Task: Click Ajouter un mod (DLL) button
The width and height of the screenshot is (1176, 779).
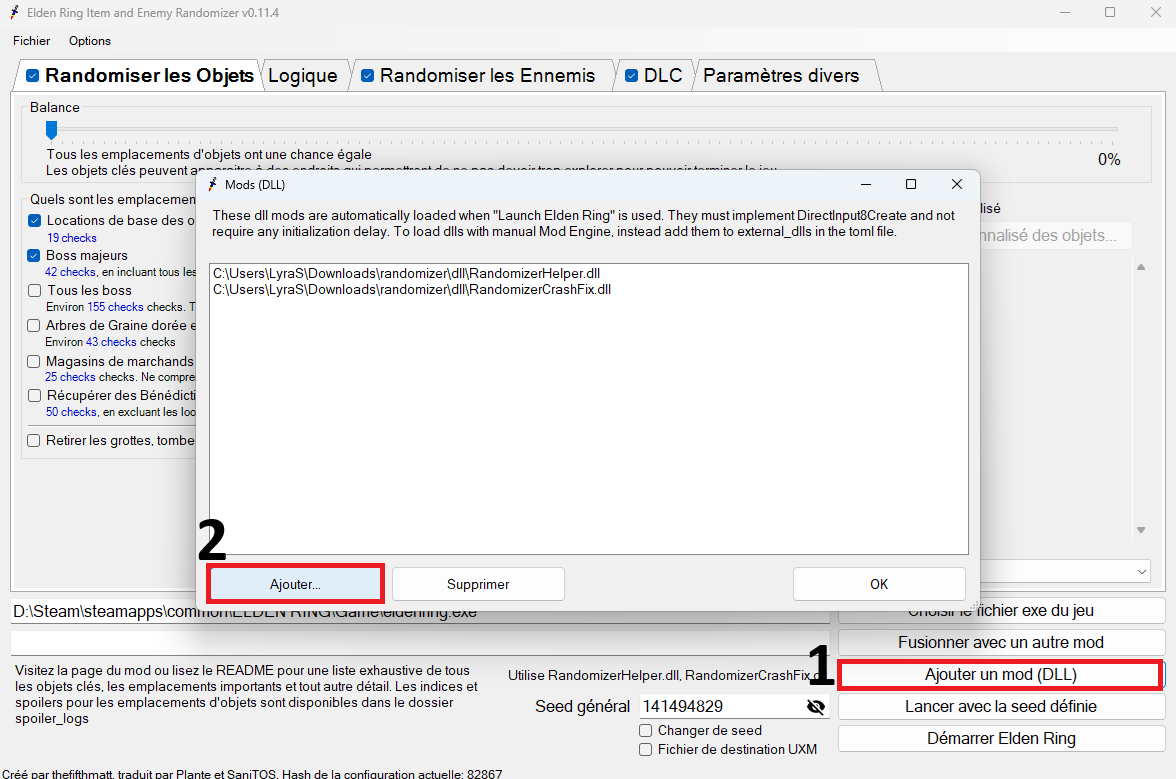Action: tap(1001, 675)
